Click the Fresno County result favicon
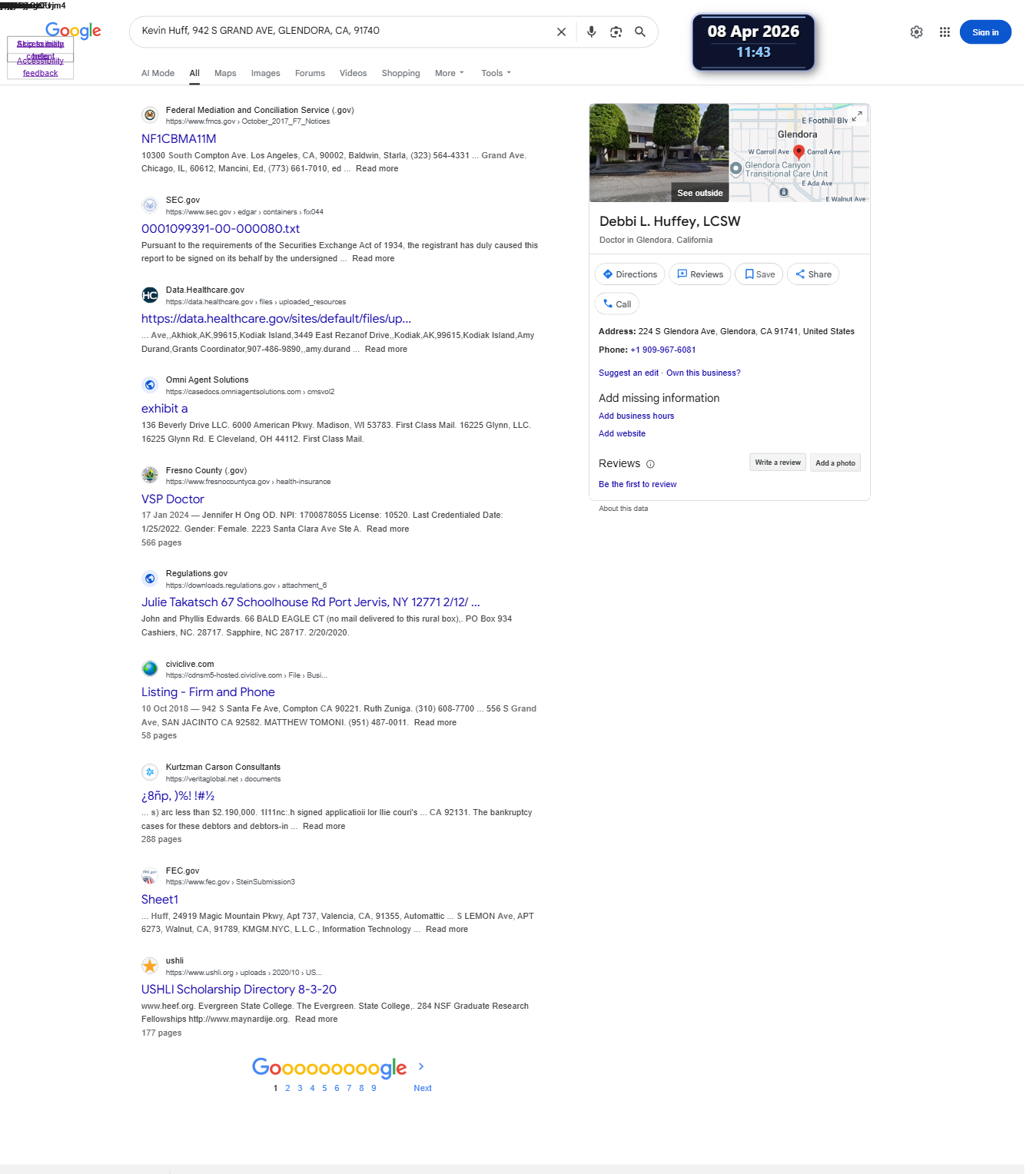The image size is (1036, 1174). [150, 476]
